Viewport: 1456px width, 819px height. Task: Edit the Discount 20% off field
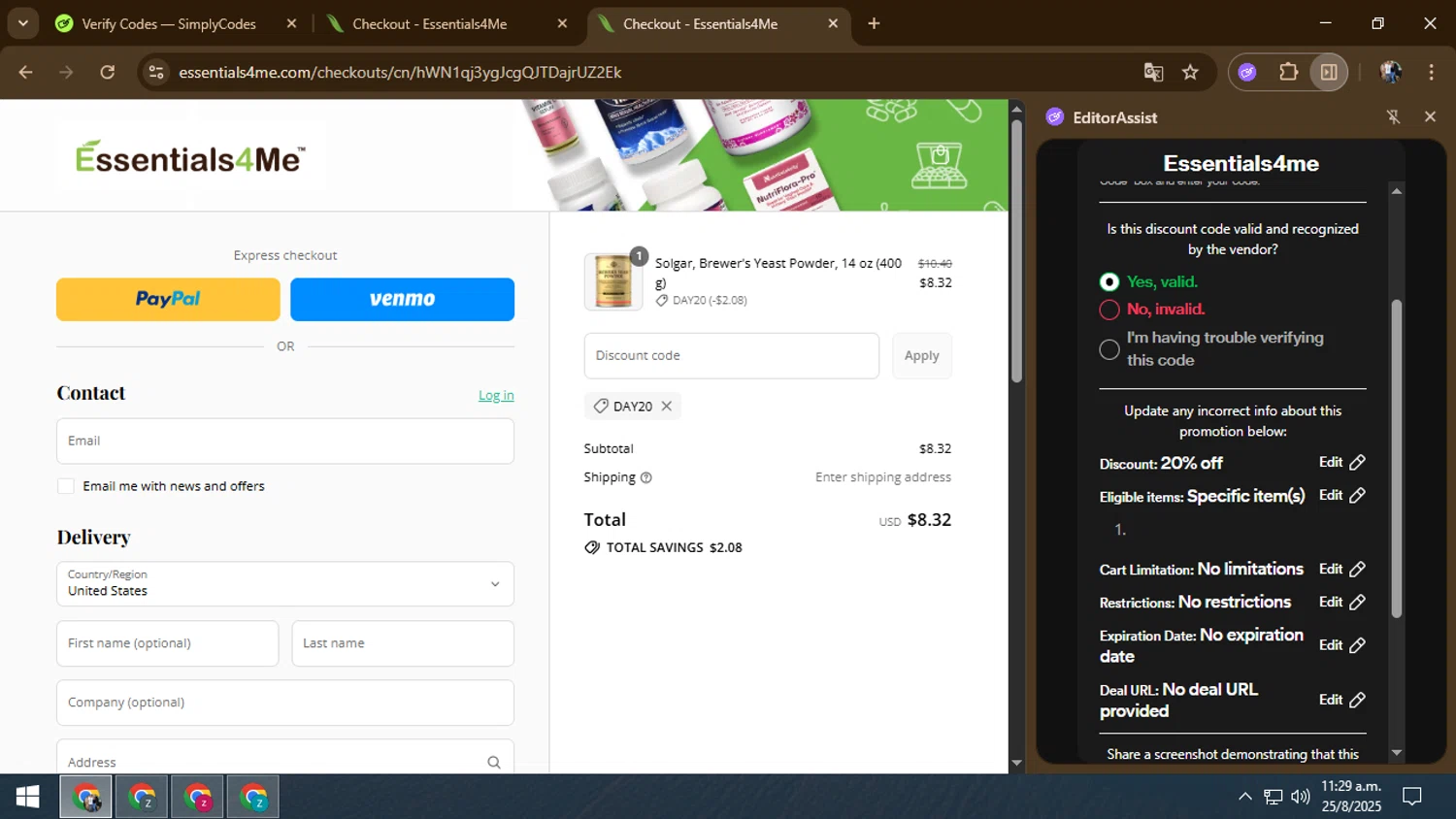click(1342, 463)
